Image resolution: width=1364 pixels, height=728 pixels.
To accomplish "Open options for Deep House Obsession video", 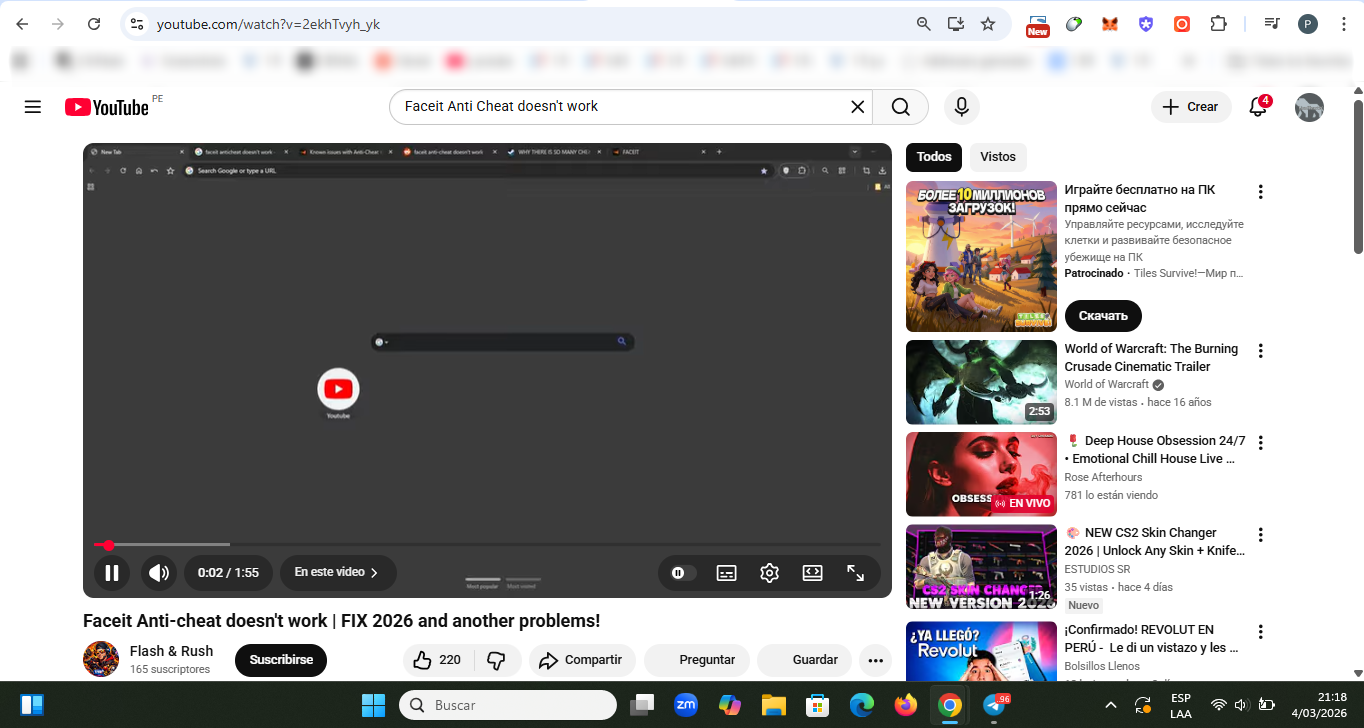I will [1261, 443].
